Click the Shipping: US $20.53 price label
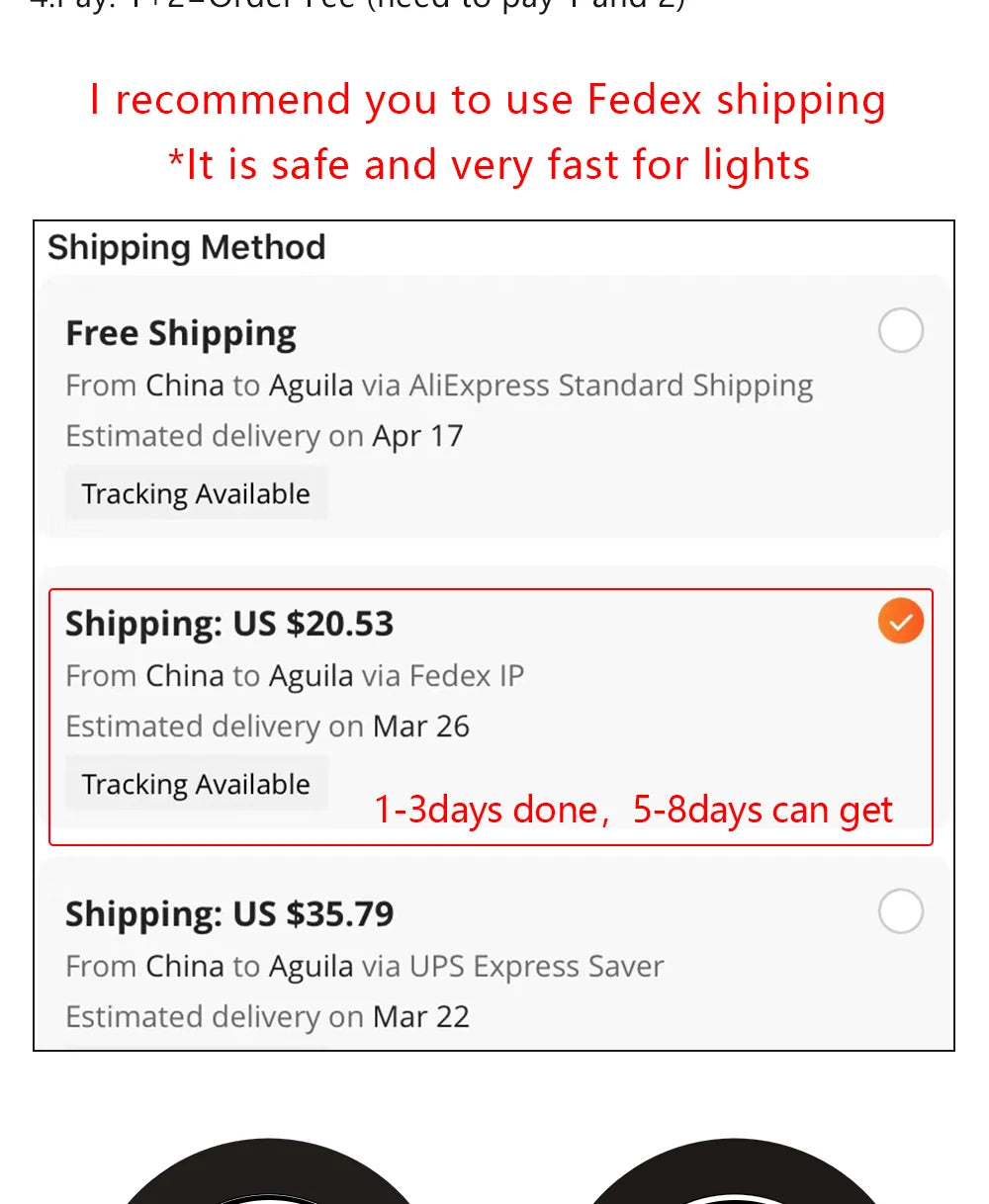 229,623
